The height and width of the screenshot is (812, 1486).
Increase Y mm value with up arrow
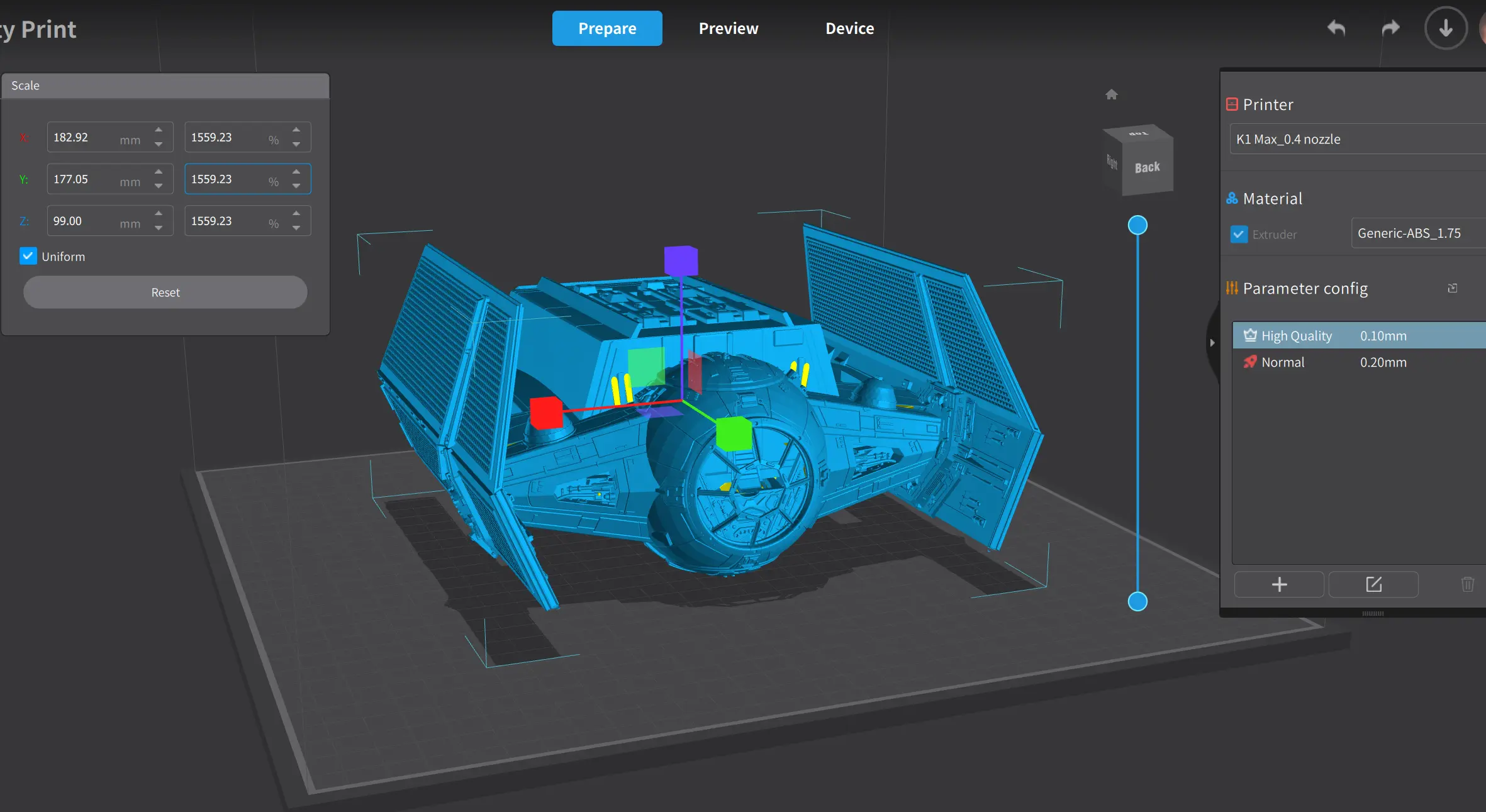tap(159, 172)
